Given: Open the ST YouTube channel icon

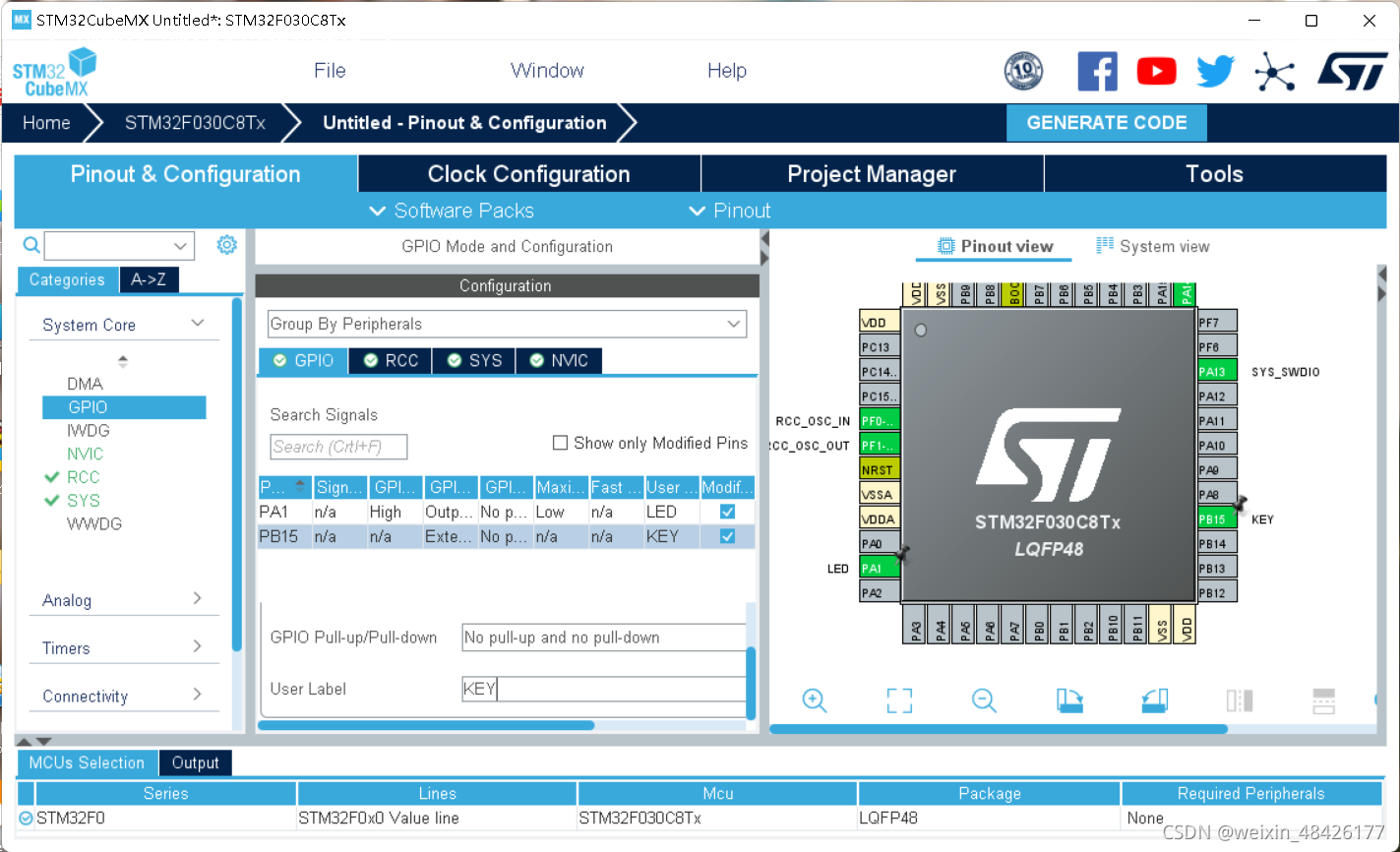Looking at the screenshot, I should pos(1156,71).
